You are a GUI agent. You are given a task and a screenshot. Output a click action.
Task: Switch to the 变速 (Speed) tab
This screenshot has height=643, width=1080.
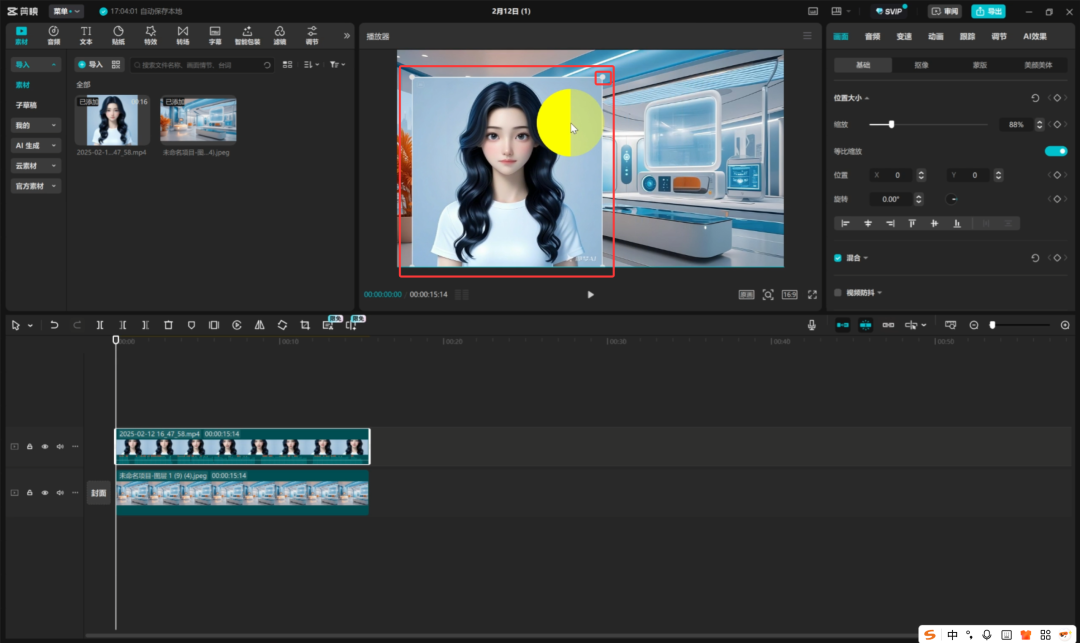[904, 36]
